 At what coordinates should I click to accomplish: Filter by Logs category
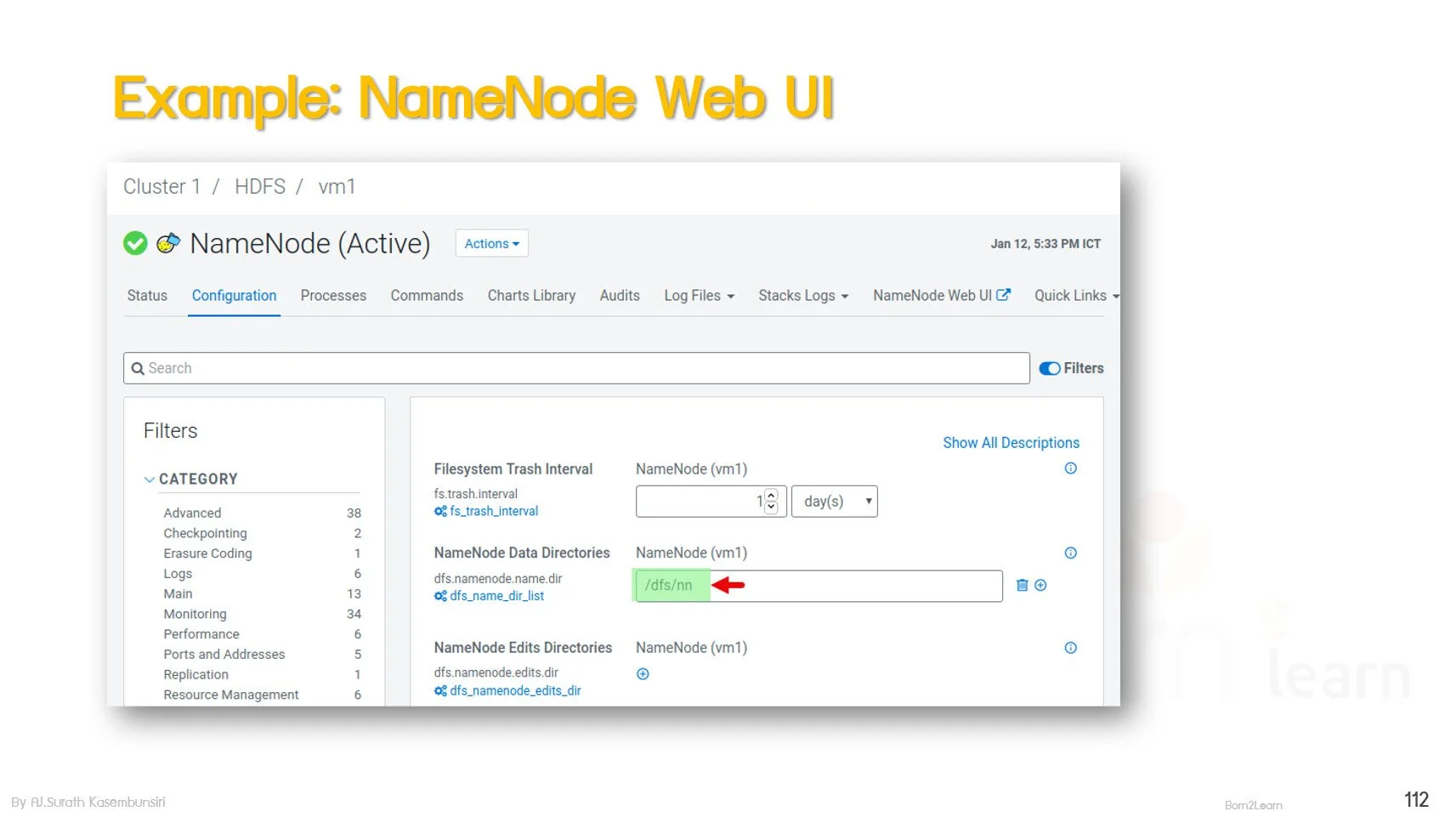coord(178,574)
